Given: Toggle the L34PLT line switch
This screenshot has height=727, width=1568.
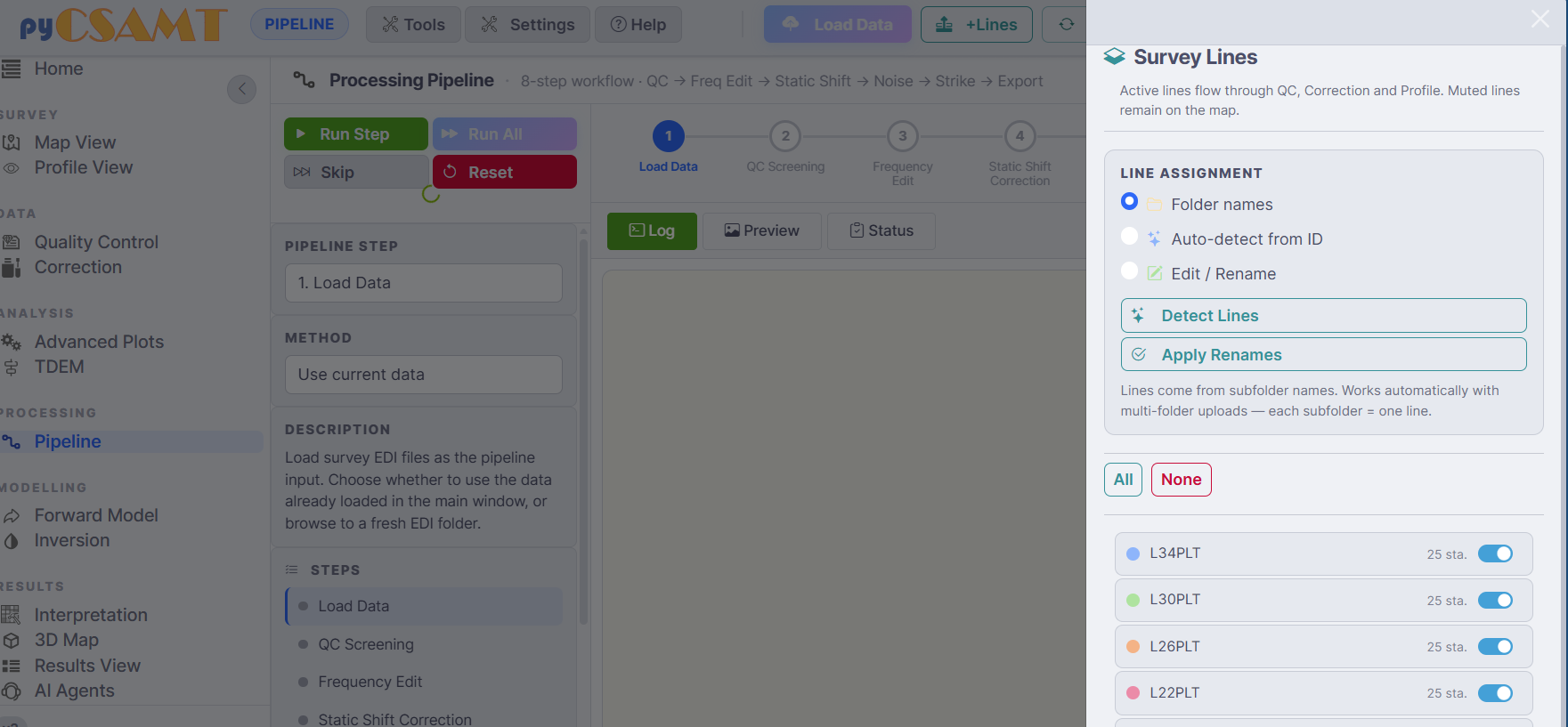Looking at the screenshot, I should (1495, 553).
